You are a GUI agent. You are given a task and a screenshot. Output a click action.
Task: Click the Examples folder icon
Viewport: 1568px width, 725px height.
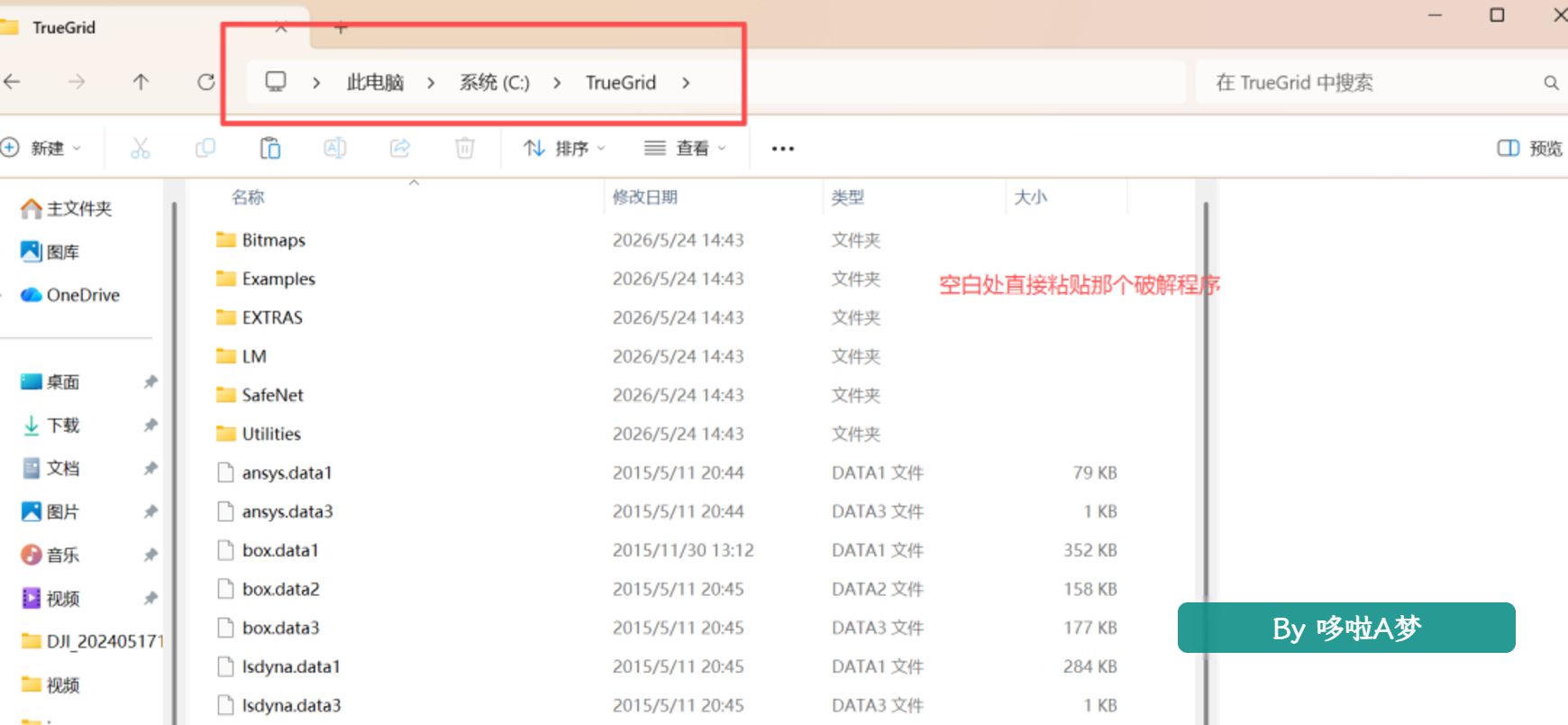[x=226, y=279]
